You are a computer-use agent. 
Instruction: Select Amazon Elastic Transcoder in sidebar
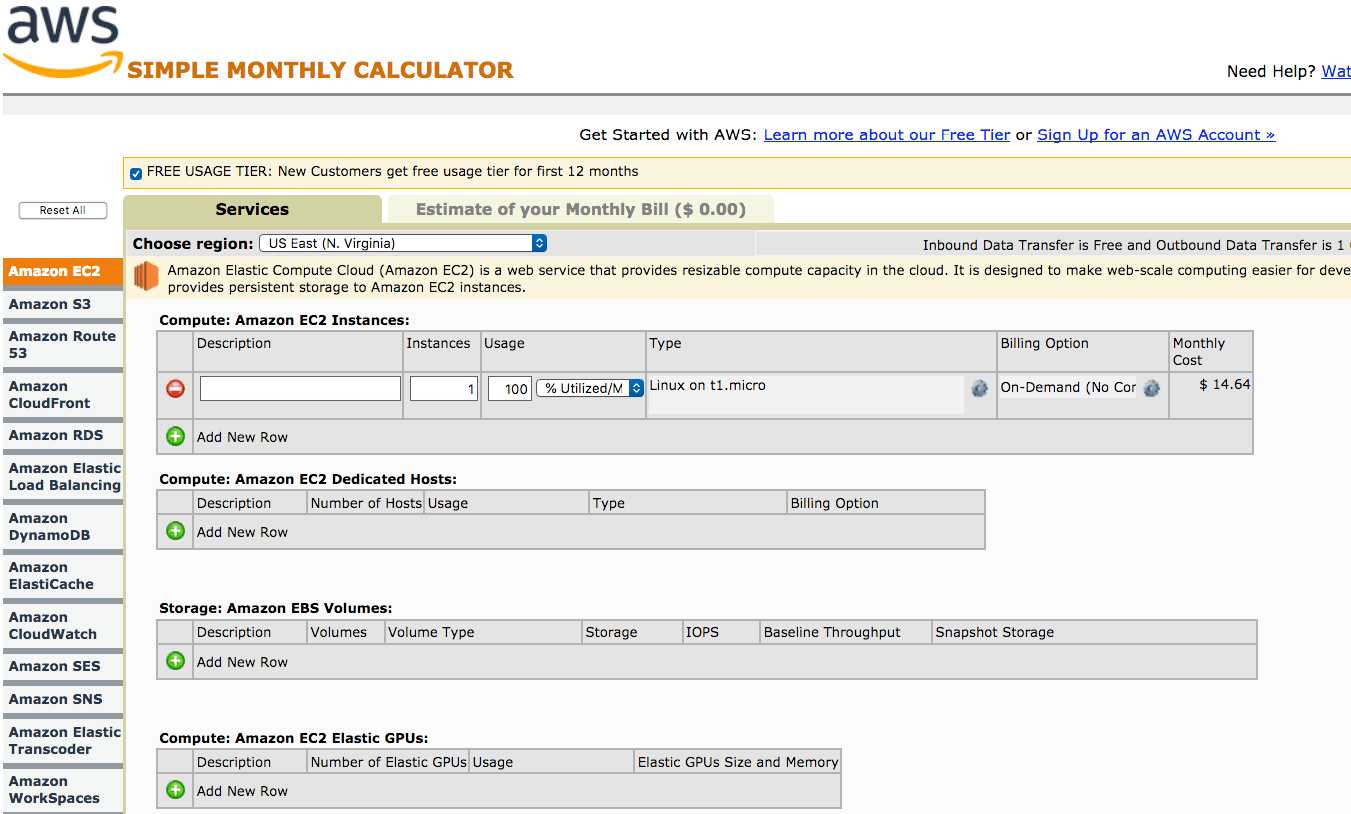tap(62, 741)
